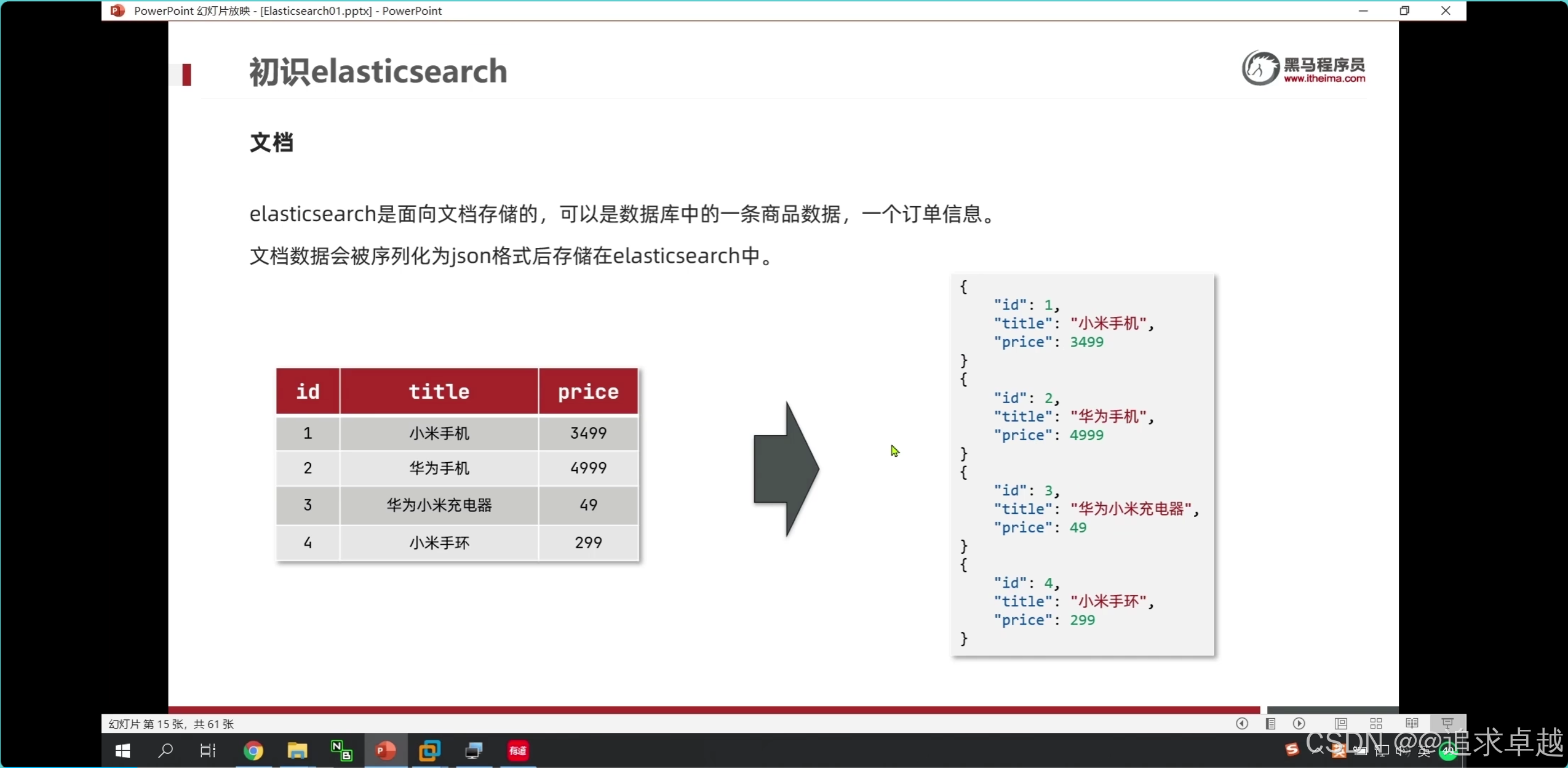Click the Sogou input tray icon
The width and height of the screenshot is (1568, 768).
pos(1292,750)
